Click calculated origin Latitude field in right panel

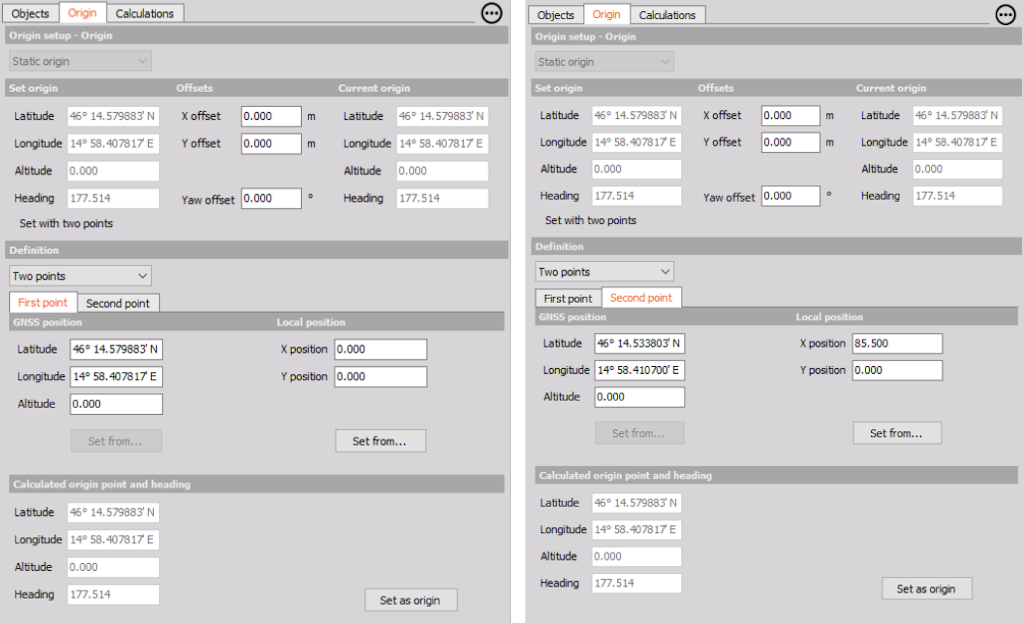(x=637, y=503)
